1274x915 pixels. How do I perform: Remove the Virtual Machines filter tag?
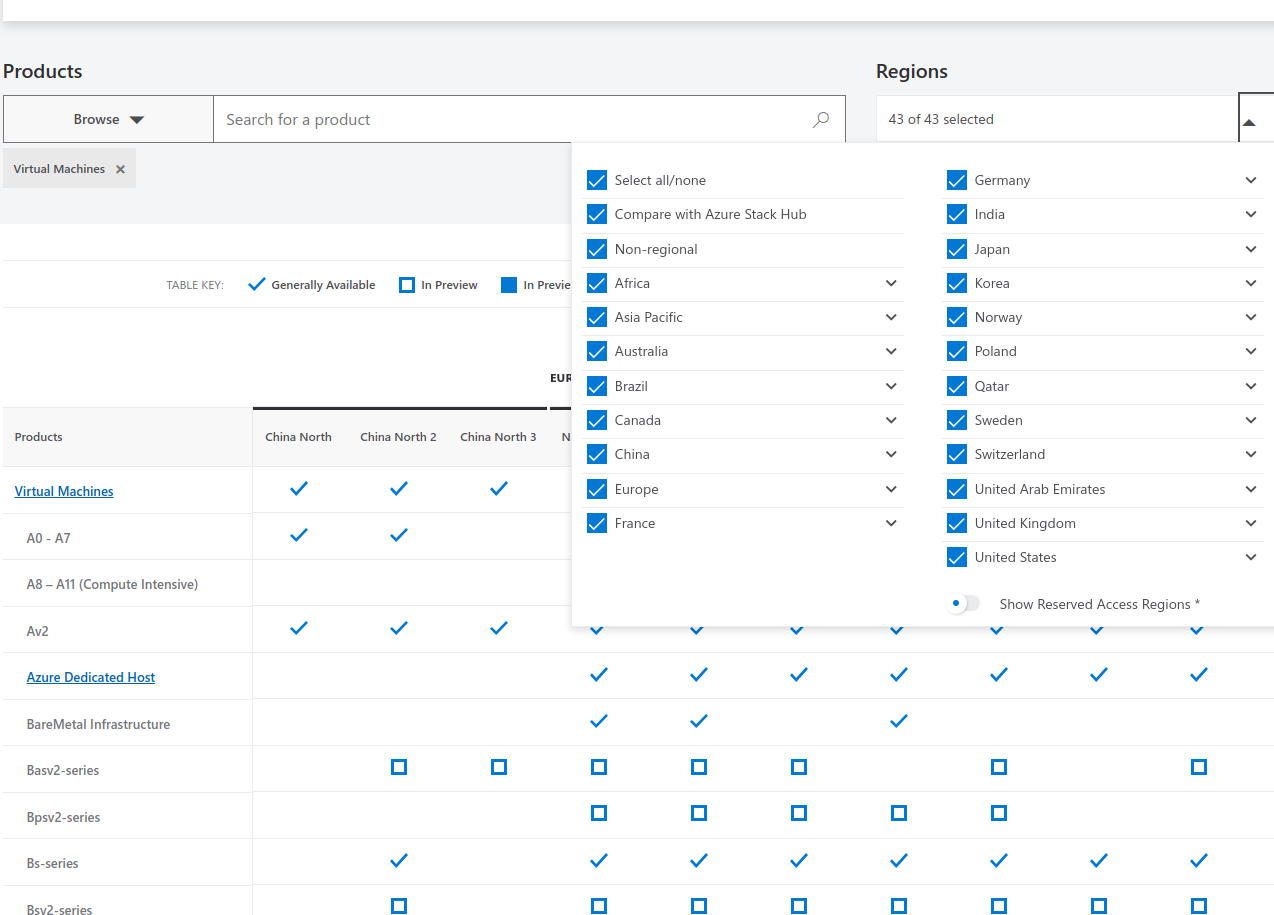(x=120, y=170)
